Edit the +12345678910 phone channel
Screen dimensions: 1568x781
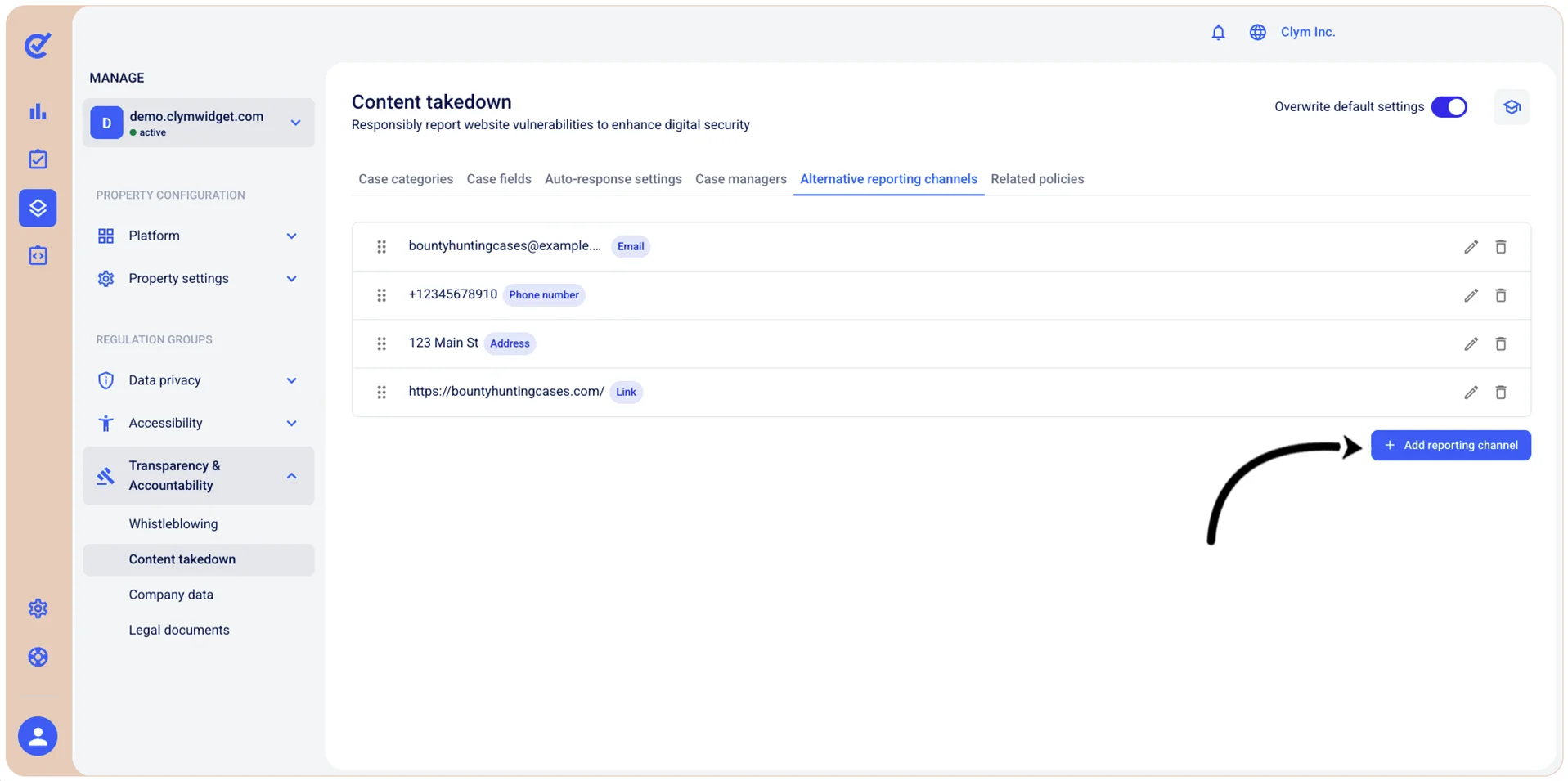(1471, 295)
